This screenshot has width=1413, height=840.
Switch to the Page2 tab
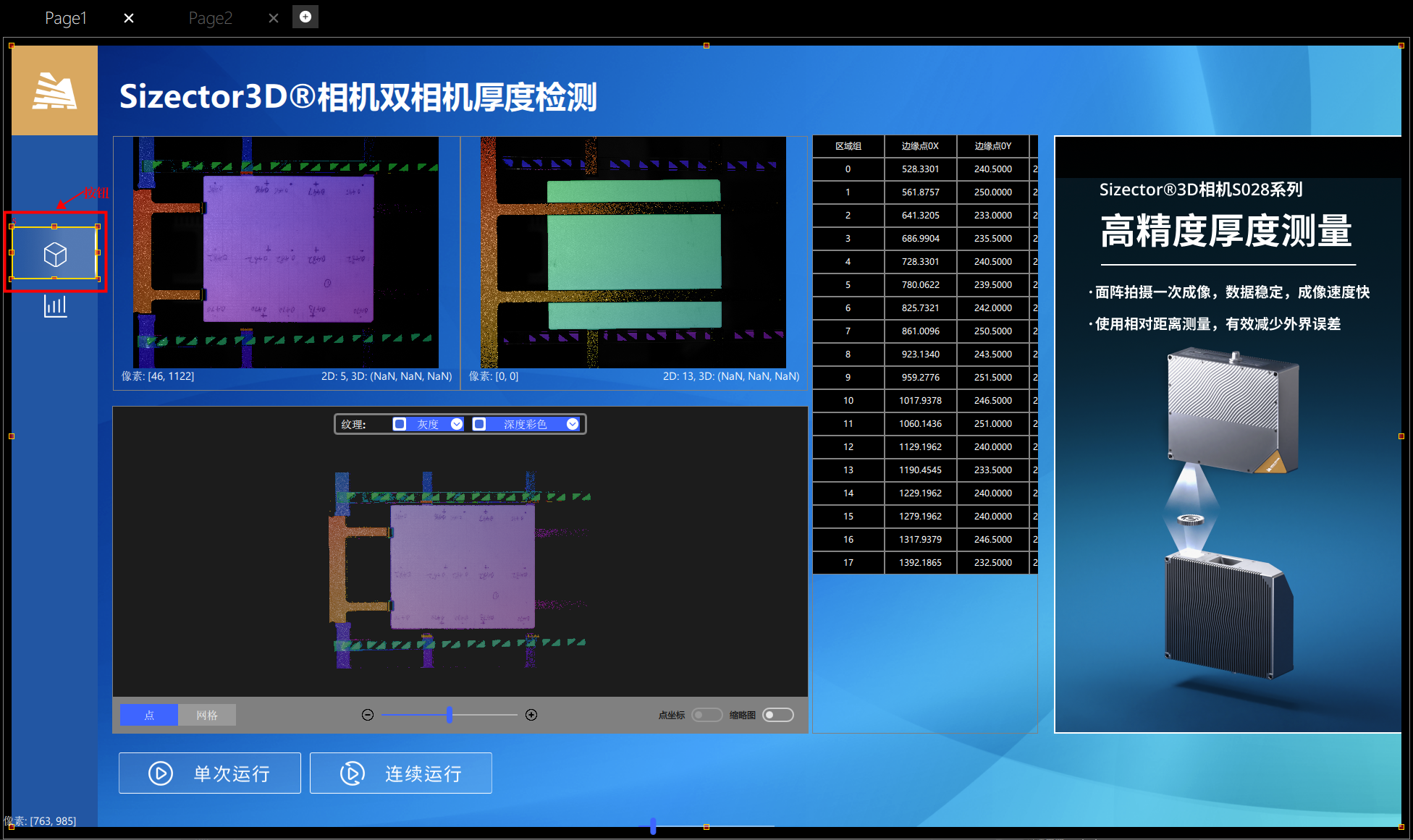click(x=211, y=18)
